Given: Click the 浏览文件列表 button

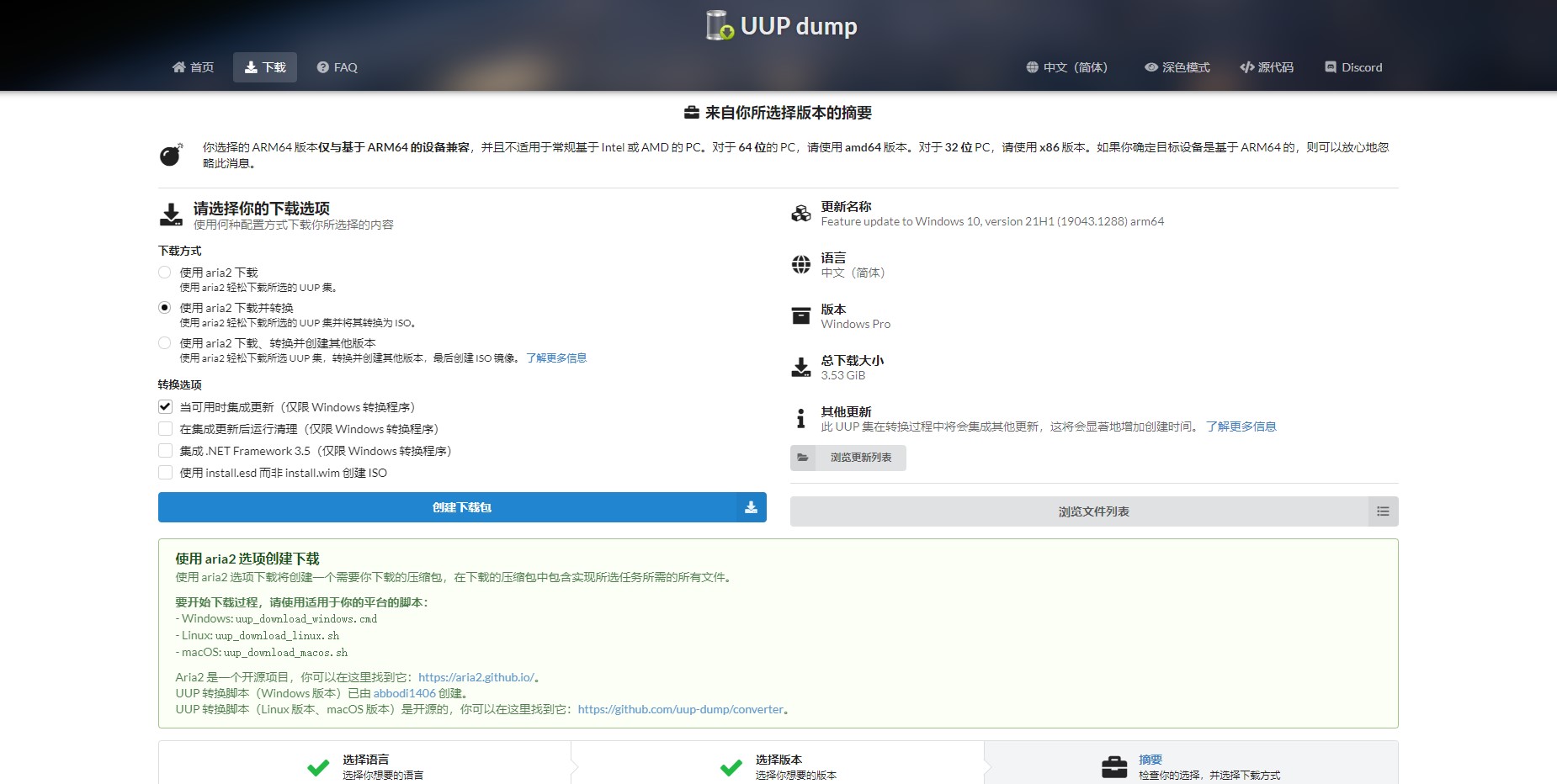Looking at the screenshot, I should [1094, 511].
